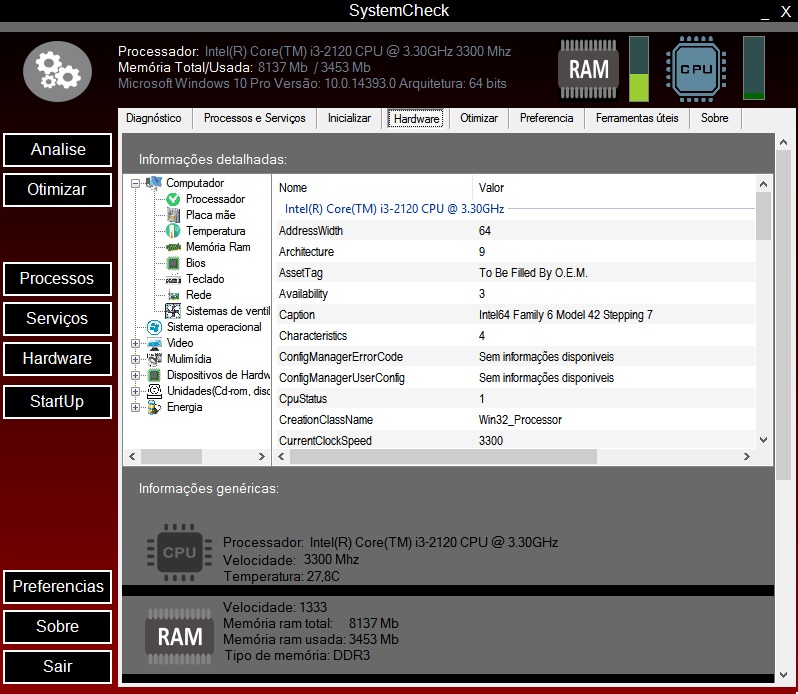Click the Otimizar sidebar button
The height and width of the screenshot is (694, 798).
coord(58,190)
